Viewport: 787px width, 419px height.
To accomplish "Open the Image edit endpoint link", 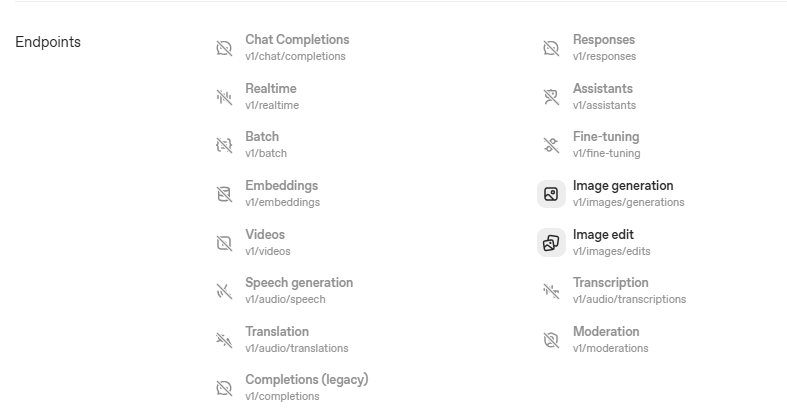I will pyautogui.click(x=603, y=235).
